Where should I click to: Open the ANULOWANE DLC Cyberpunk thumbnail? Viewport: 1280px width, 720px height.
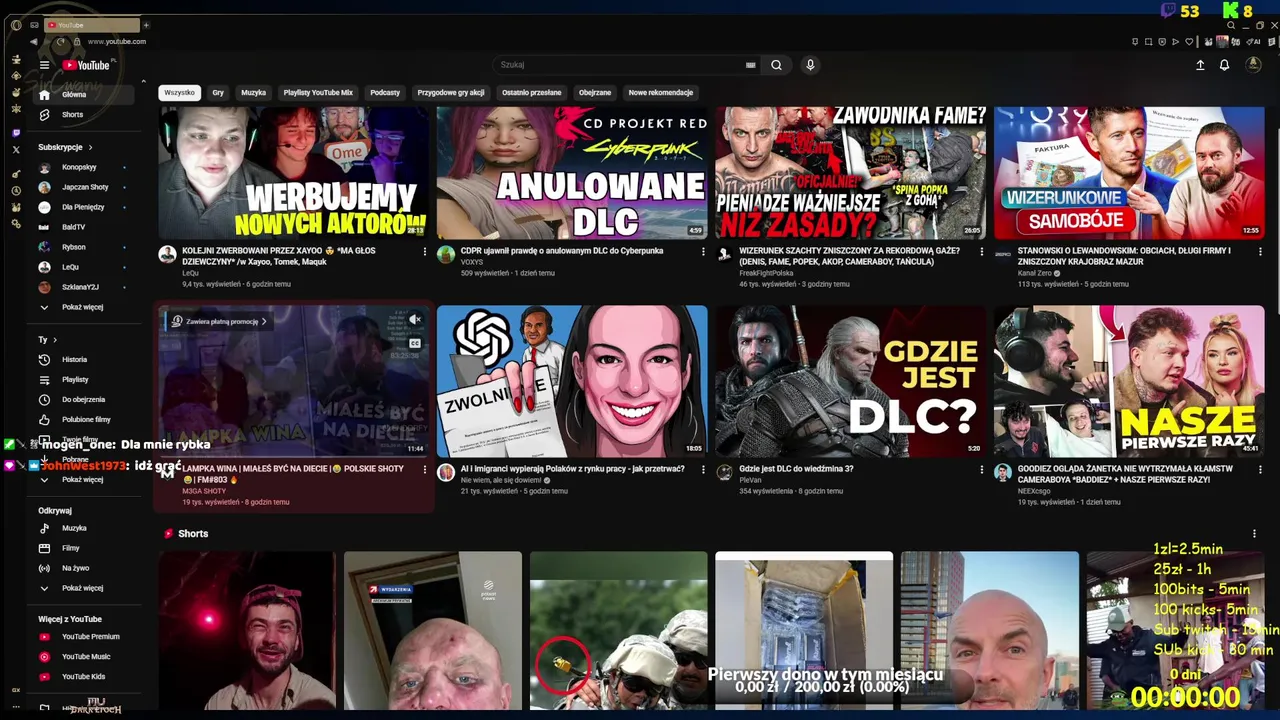tap(572, 174)
